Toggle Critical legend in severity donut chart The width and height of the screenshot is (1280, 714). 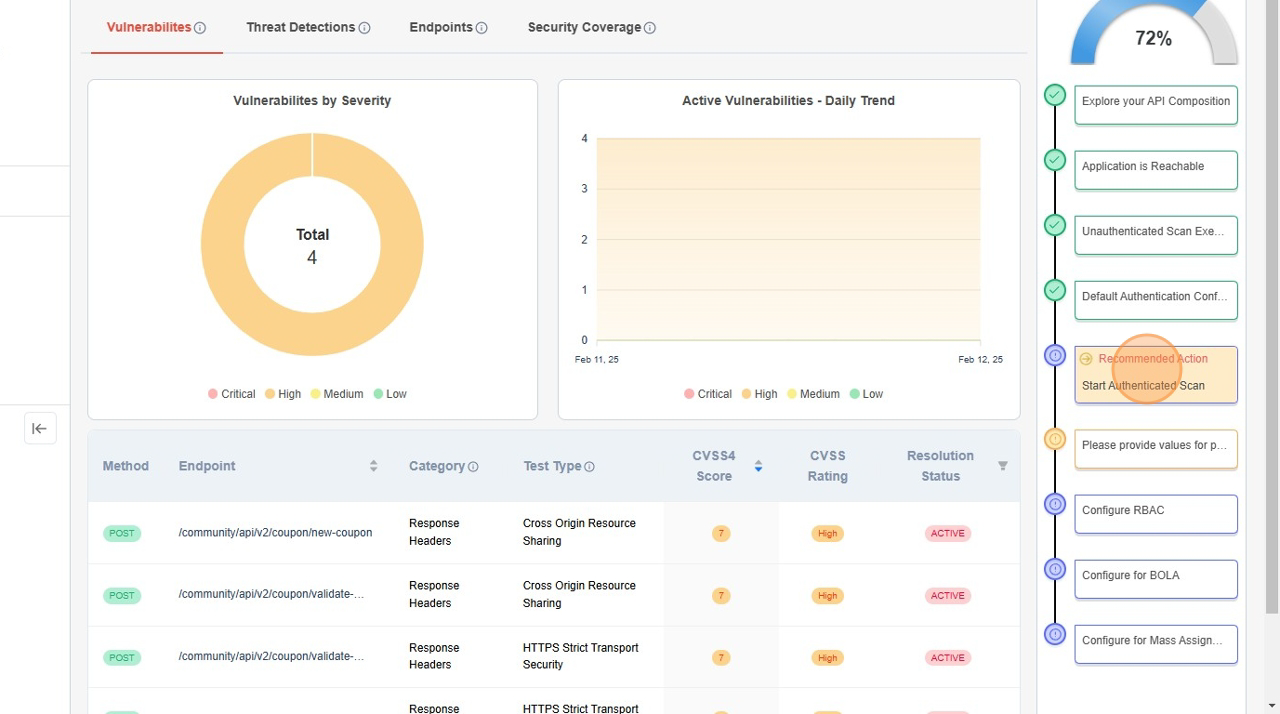coord(231,394)
